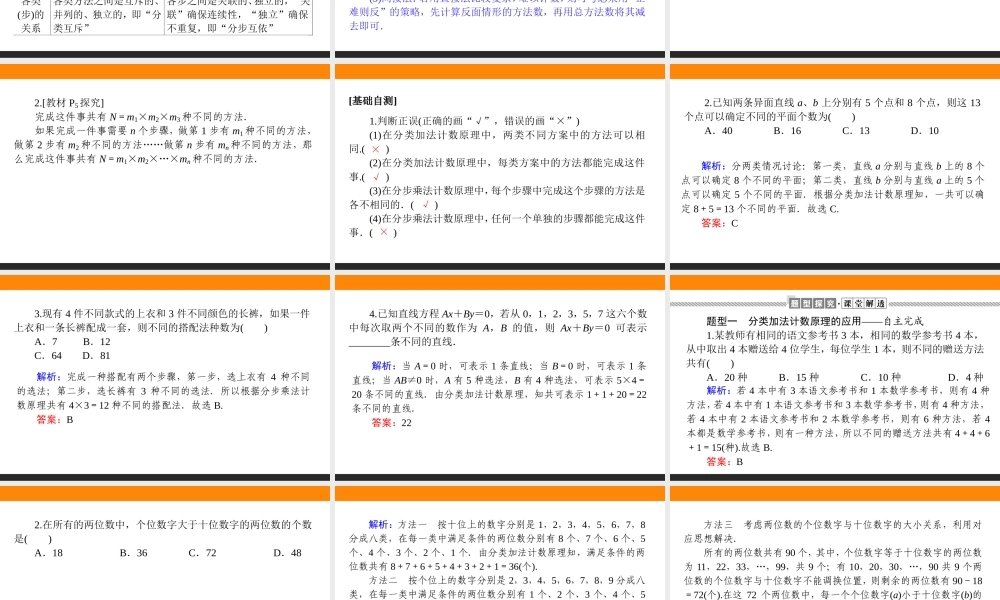Viewport: 1000px width, 600px height.
Task: Click the blue 解析 label on the 异面直线 slide
Action: 711,166
